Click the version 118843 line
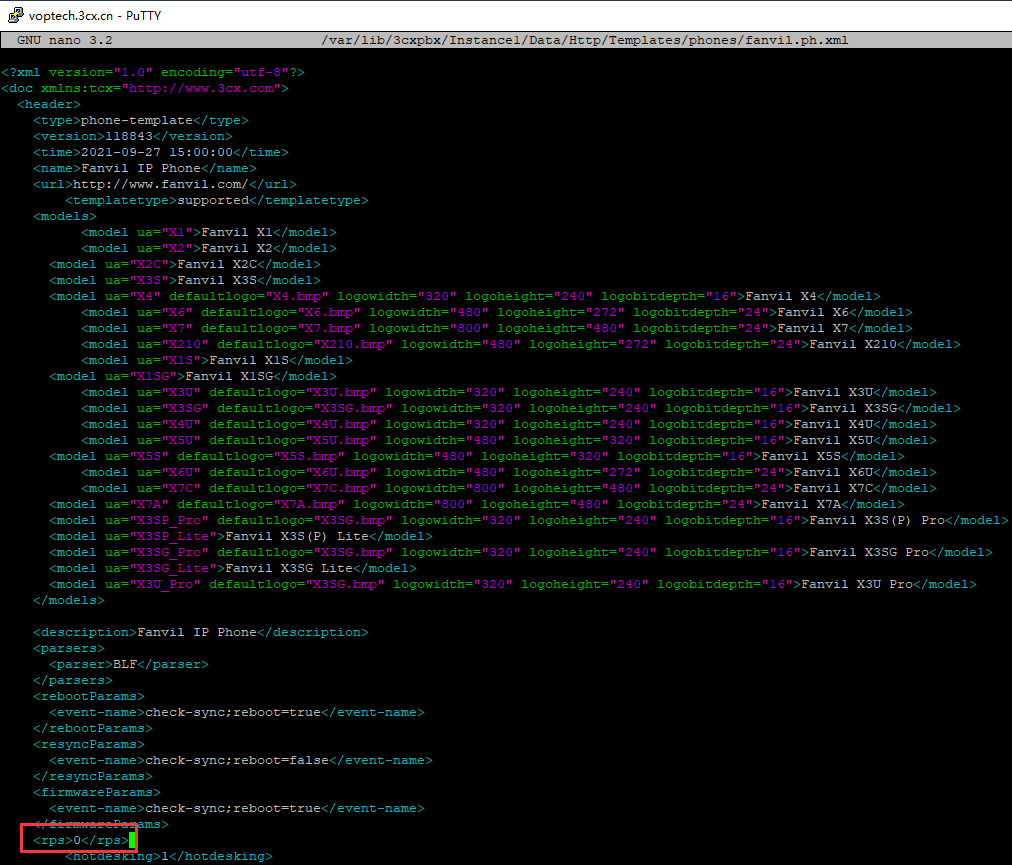 pos(133,136)
